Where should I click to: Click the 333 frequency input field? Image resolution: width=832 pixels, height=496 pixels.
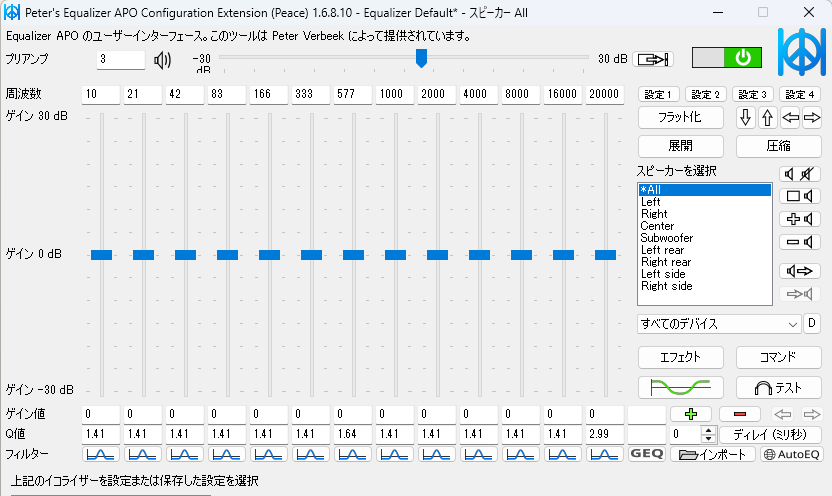pos(310,94)
